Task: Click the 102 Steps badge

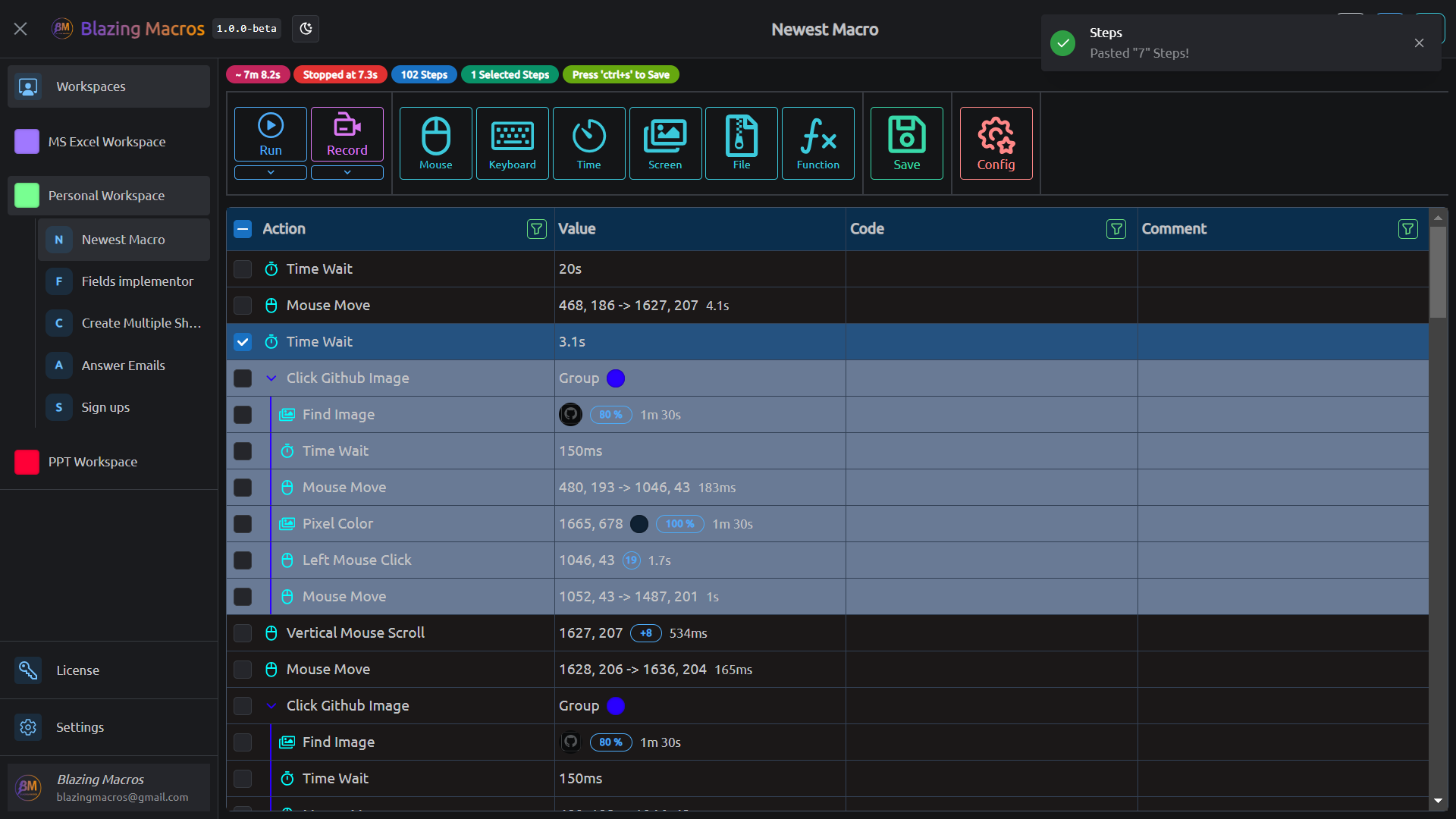Action: (424, 74)
